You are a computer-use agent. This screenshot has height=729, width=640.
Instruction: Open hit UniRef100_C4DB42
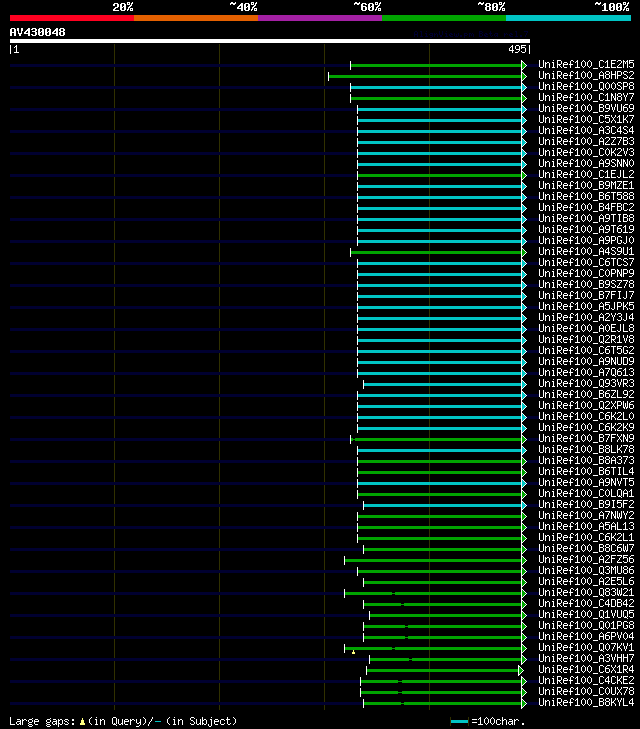(x=586, y=603)
